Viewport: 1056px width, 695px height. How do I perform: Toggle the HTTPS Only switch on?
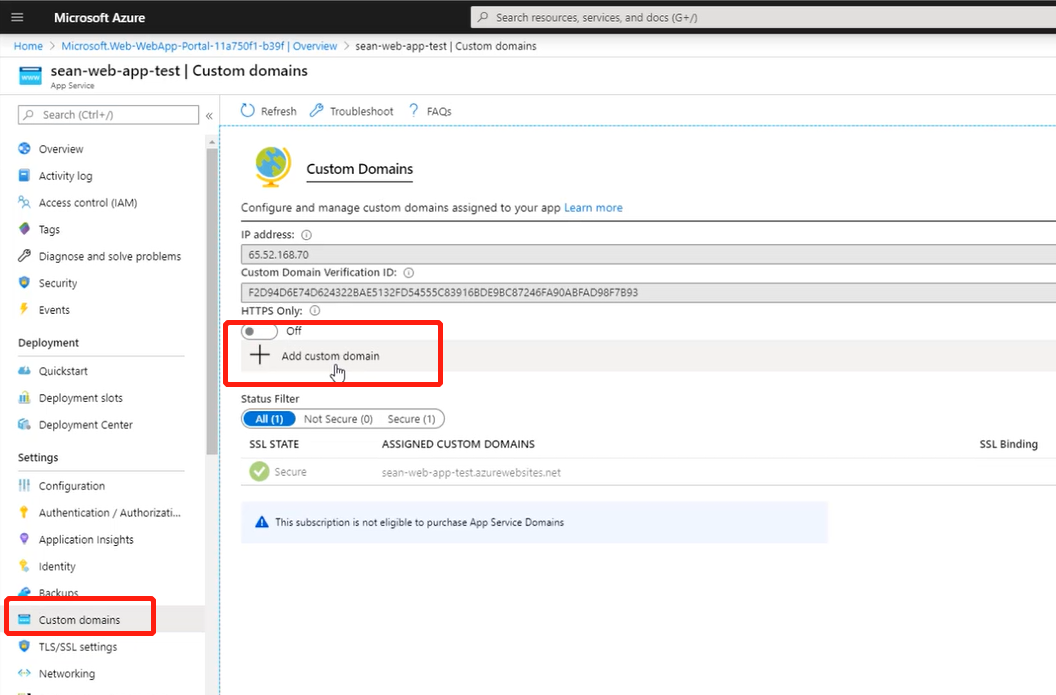[x=259, y=331]
